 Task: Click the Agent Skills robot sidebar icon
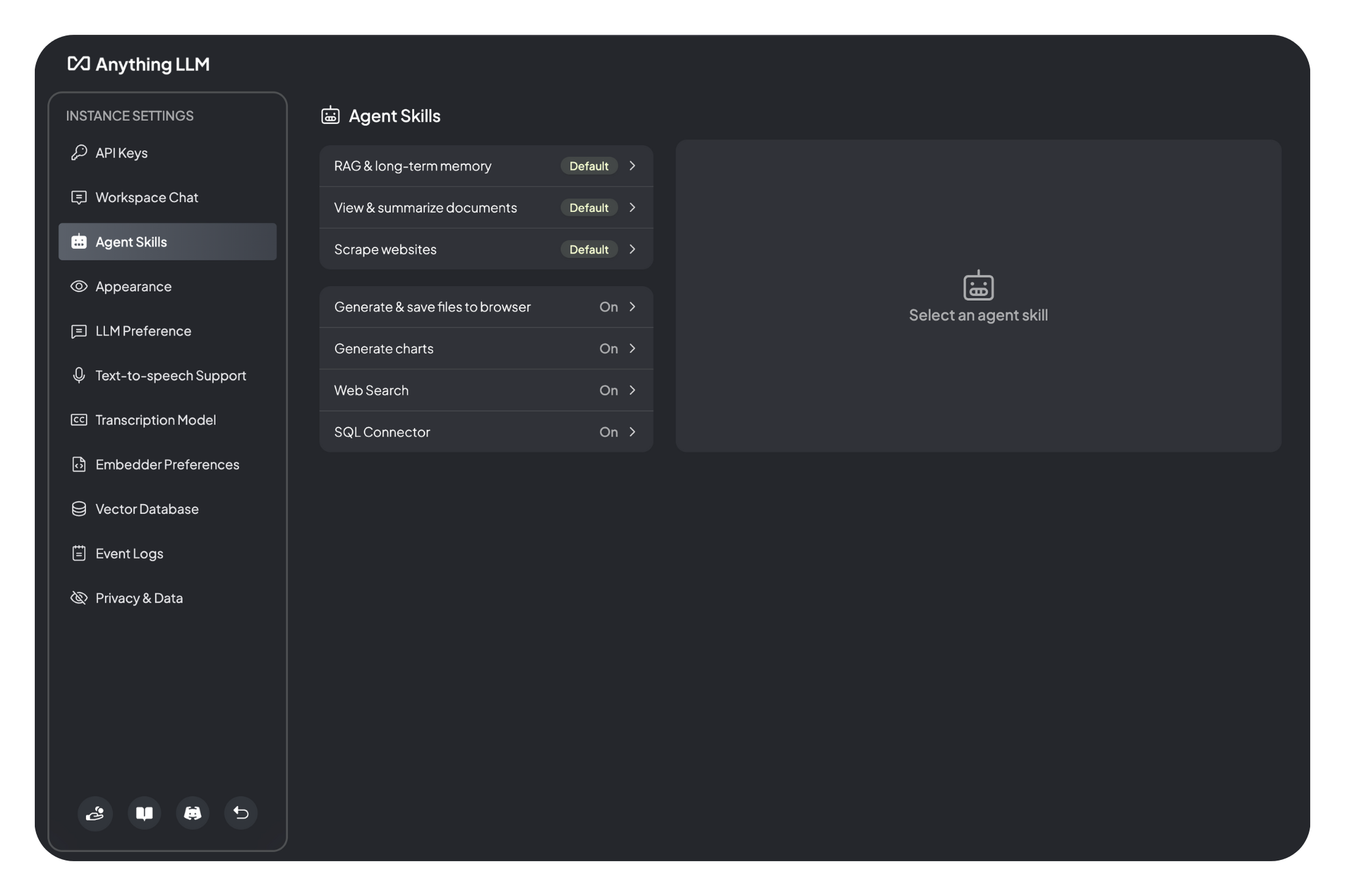coord(79,242)
